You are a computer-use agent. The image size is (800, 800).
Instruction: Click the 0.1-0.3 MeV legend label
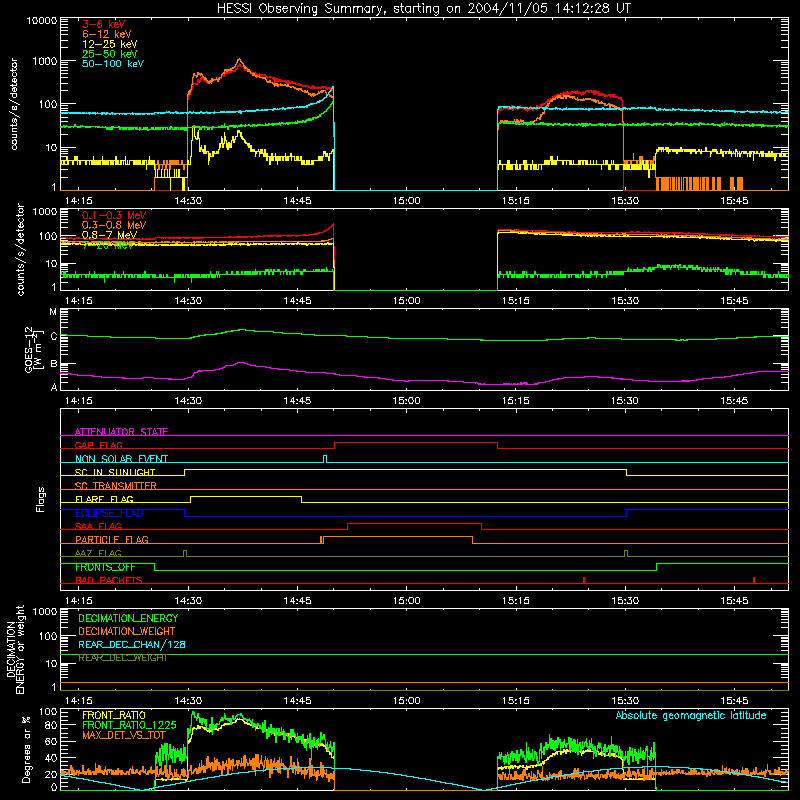tap(114, 215)
